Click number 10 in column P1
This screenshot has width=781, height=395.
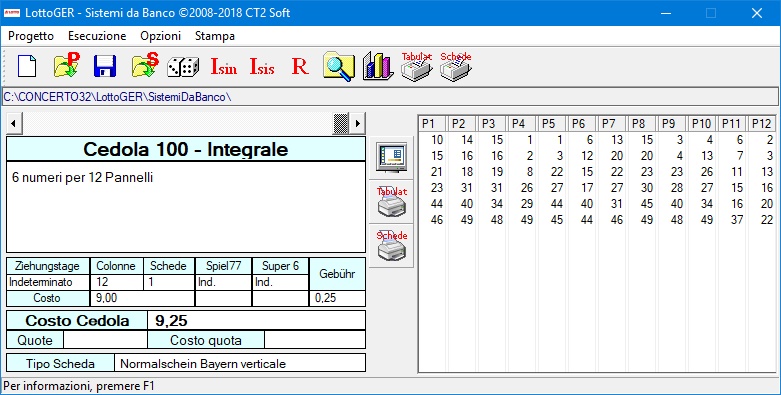tap(437, 140)
